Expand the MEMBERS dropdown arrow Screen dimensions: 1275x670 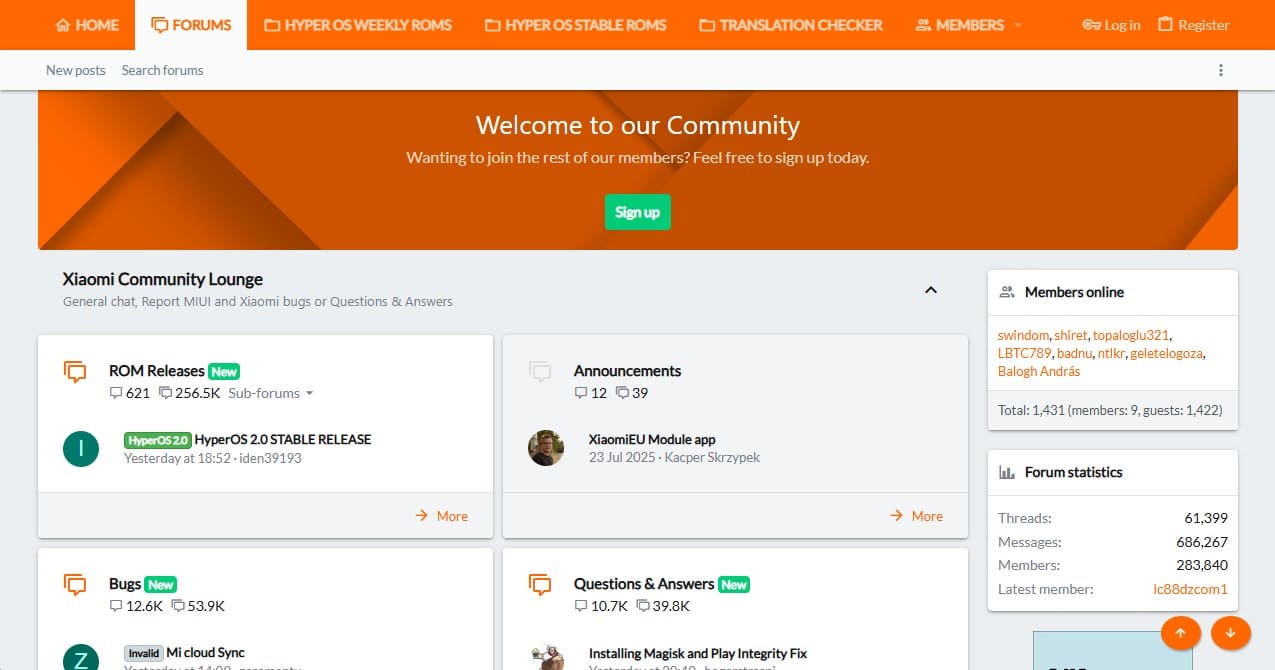[1019, 25]
